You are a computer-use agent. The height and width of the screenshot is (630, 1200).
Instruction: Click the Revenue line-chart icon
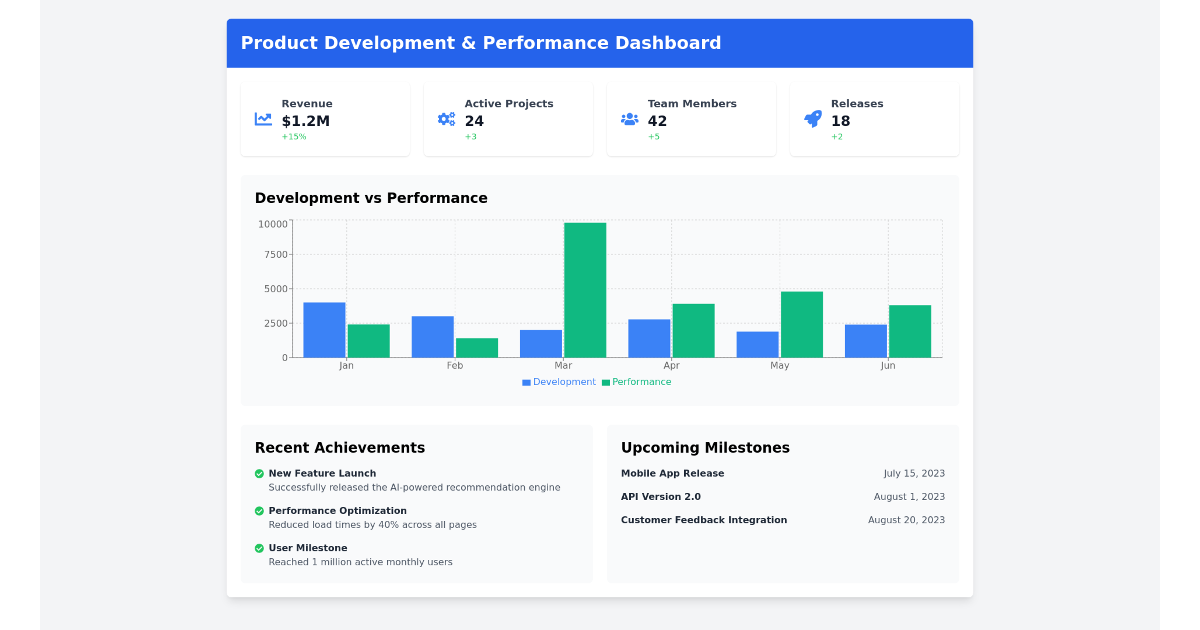[x=262, y=118]
